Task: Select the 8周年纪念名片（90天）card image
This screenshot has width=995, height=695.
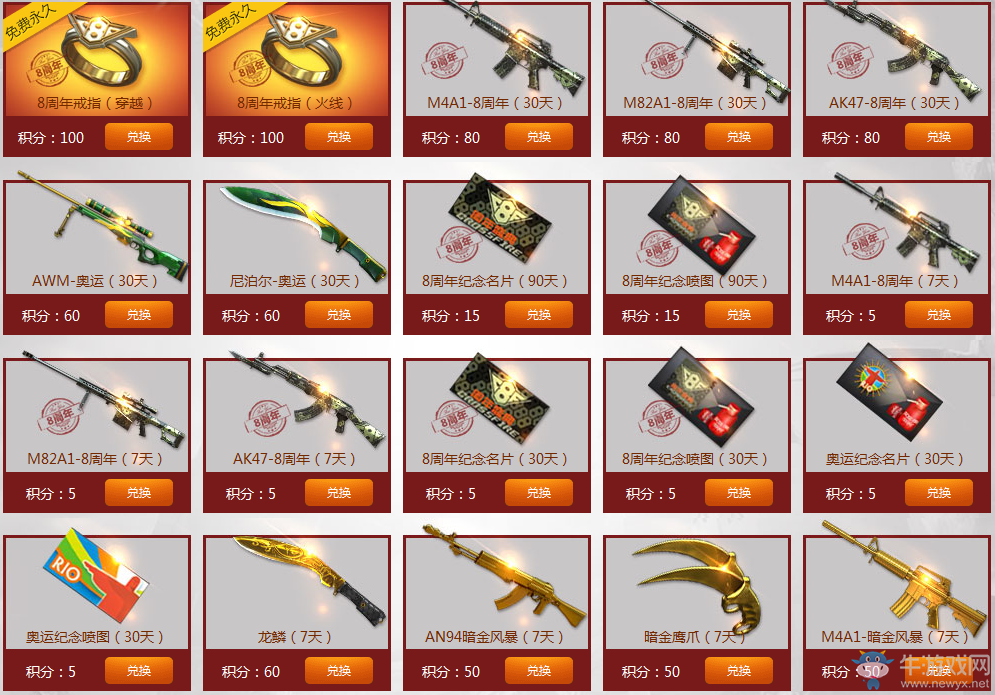Action: click(500, 220)
